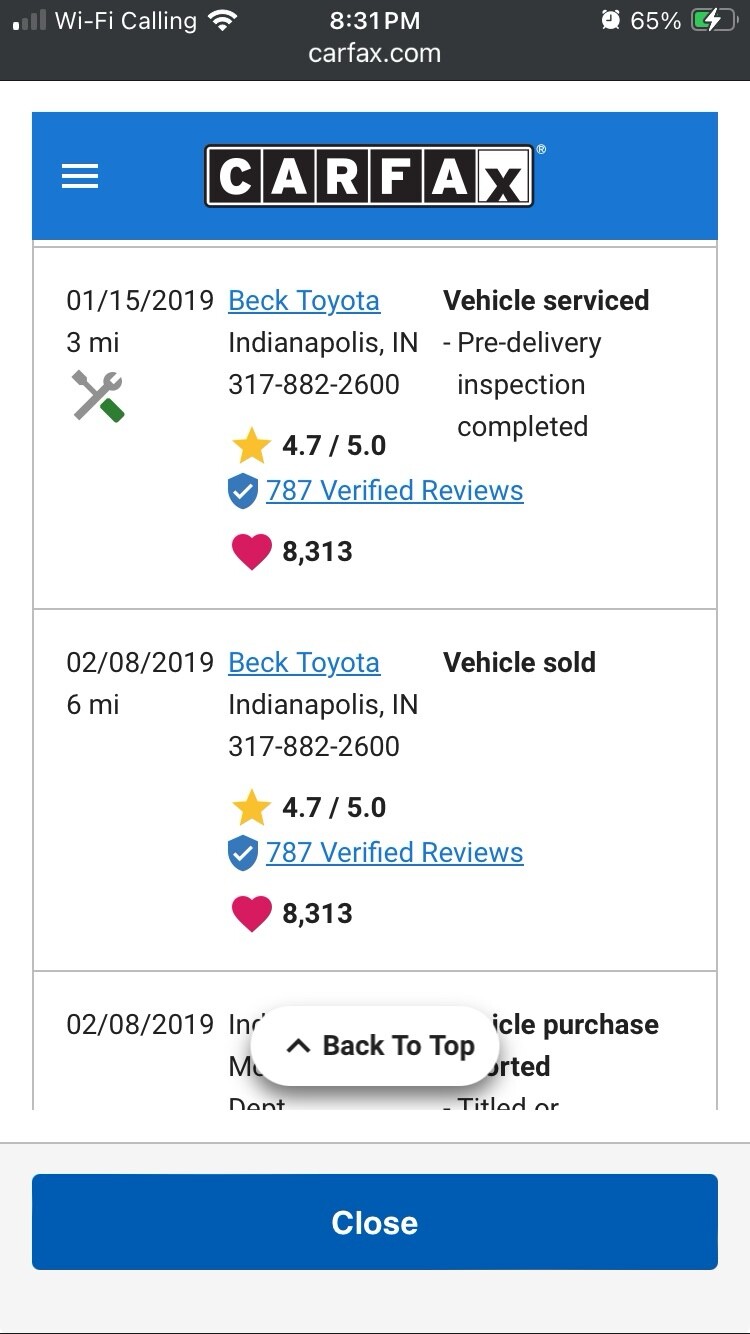Open the hamburger menu icon
This screenshot has width=750, height=1334.
pos(80,177)
